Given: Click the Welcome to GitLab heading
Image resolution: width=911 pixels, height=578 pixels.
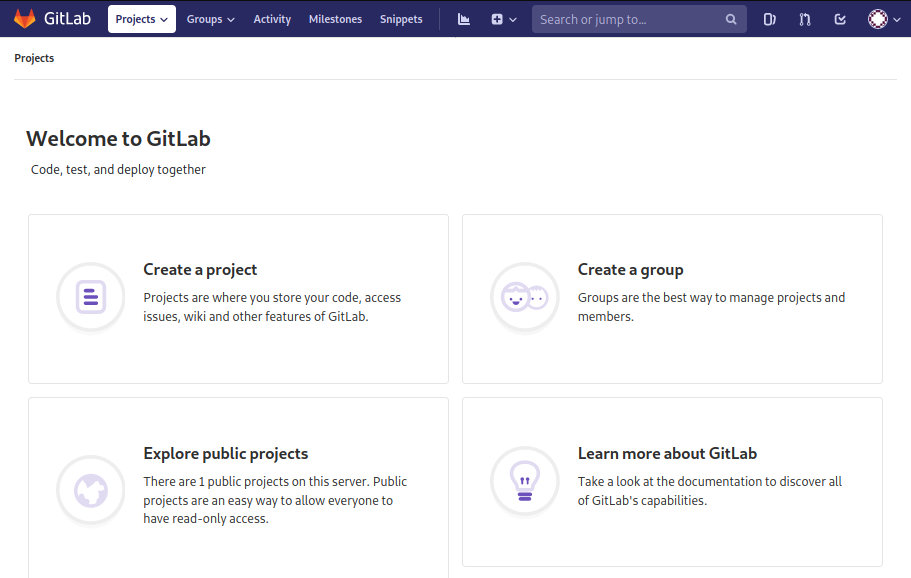Looking at the screenshot, I should [x=119, y=139].
